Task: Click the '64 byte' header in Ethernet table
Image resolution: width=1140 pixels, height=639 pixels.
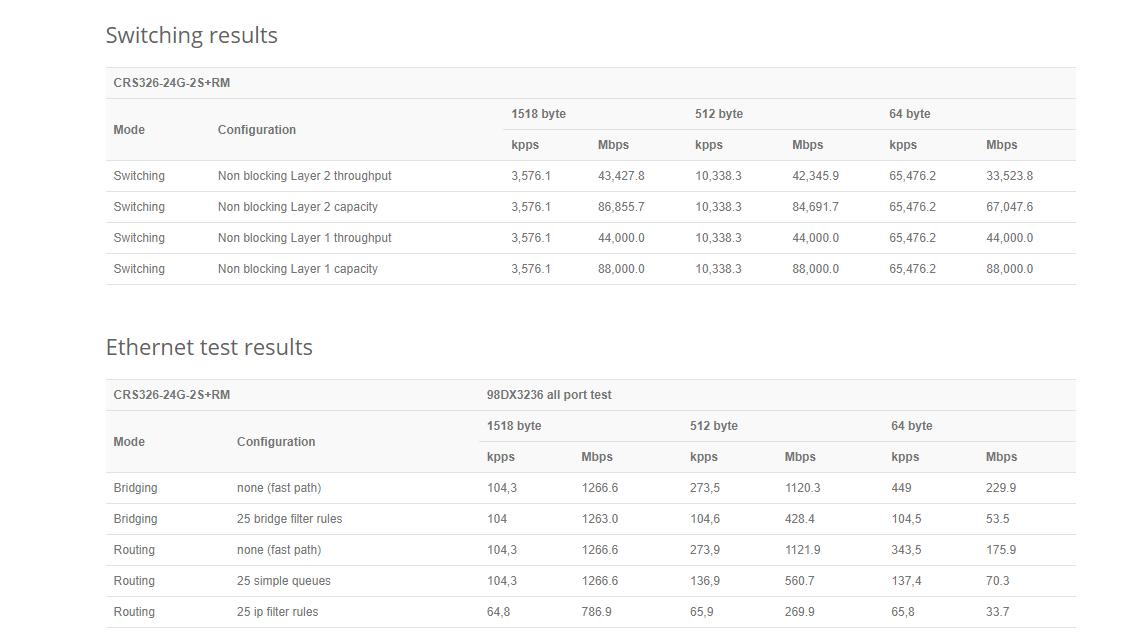Action: 912,426
